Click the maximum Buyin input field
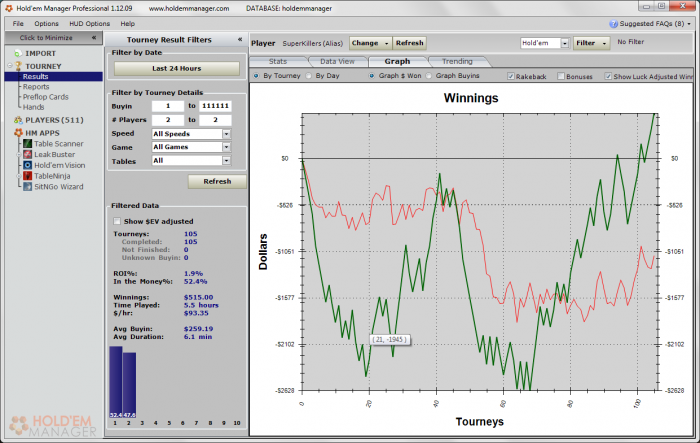The width and height of the screenshot is (700, 443). (215, 106)
